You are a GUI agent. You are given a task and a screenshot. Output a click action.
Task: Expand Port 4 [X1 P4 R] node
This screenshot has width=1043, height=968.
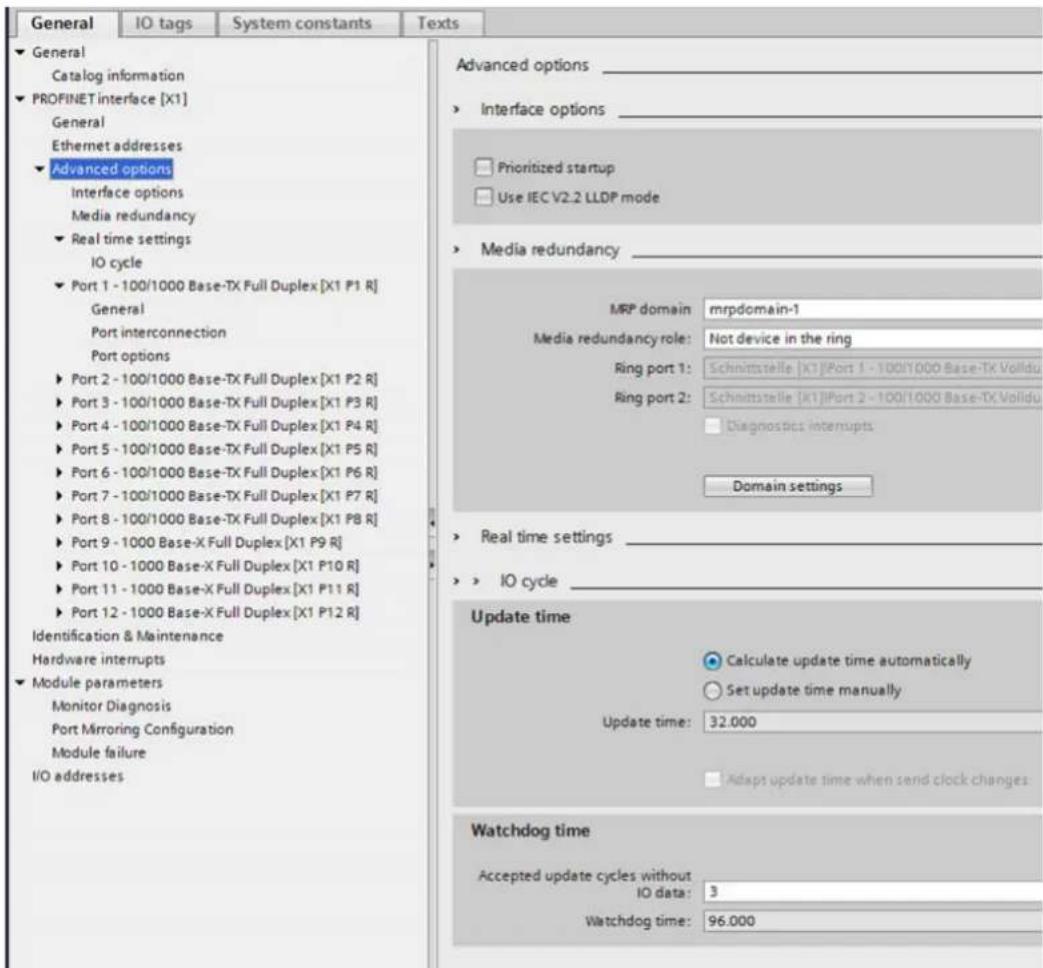tap(60, 426)
